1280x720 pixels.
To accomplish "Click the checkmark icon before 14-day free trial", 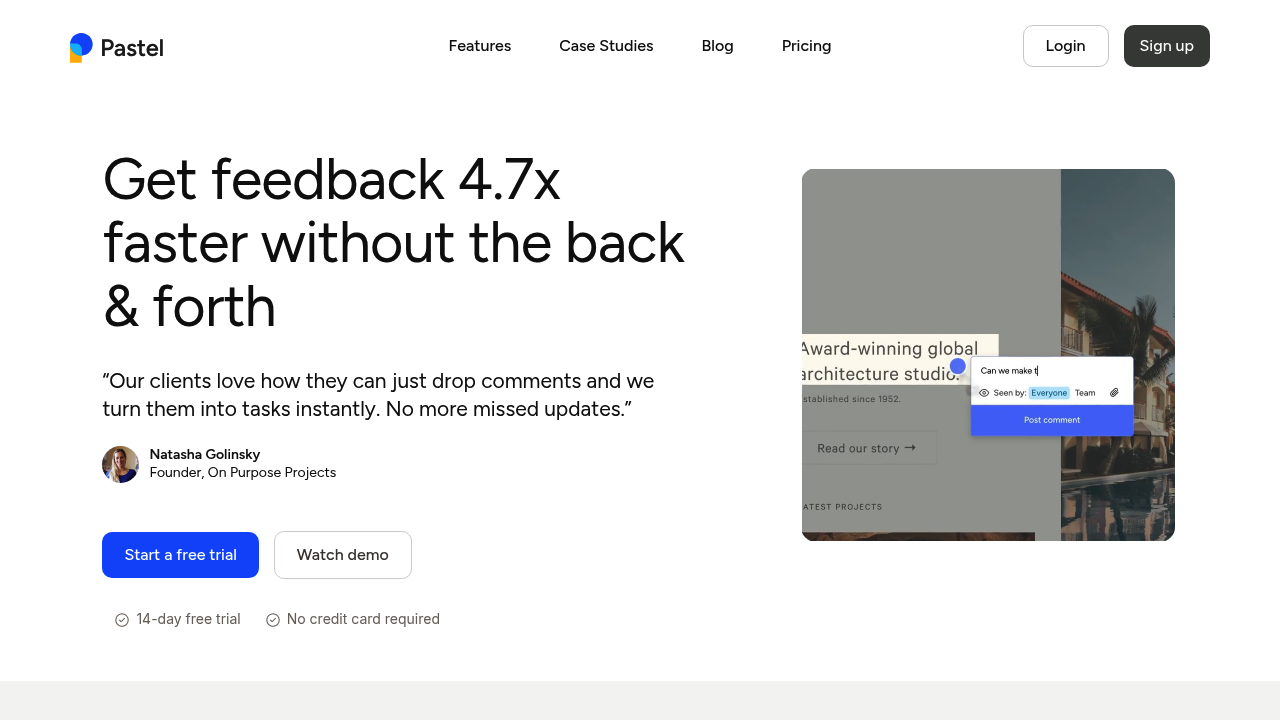I will (x=120, y=620).
